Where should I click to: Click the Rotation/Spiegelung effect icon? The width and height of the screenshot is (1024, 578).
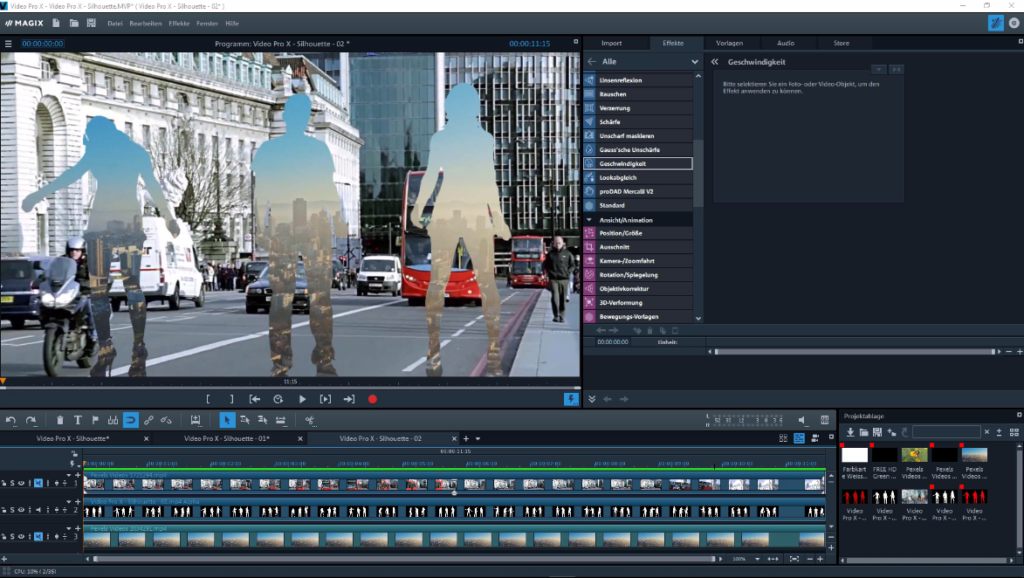pyautogui.click(x=590, y=275)
